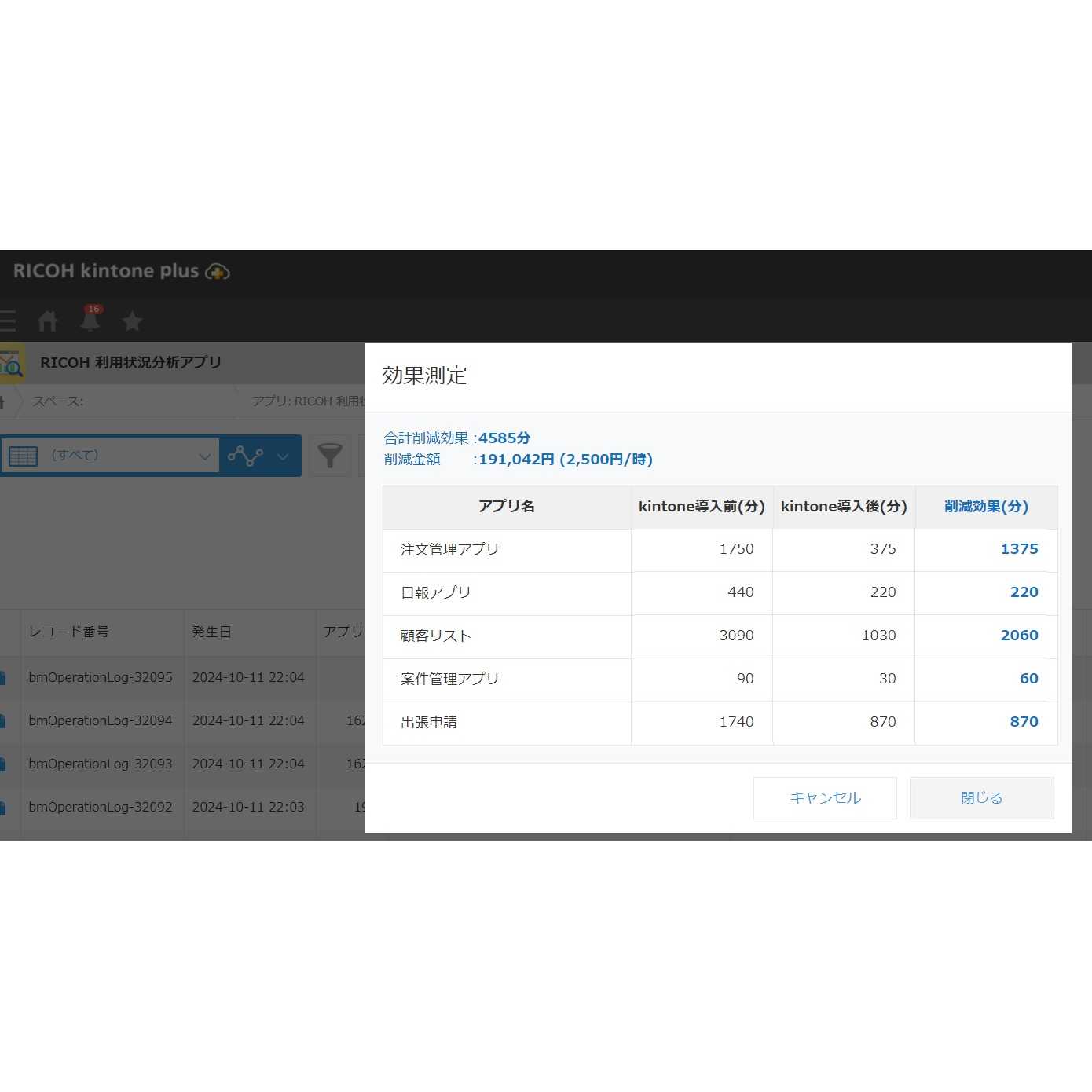Image resolution: width=1092 pixels, height=1092 pixels.
Task: Click RICOH 利用状況分析アプリ title
Action: pos(130,363)
